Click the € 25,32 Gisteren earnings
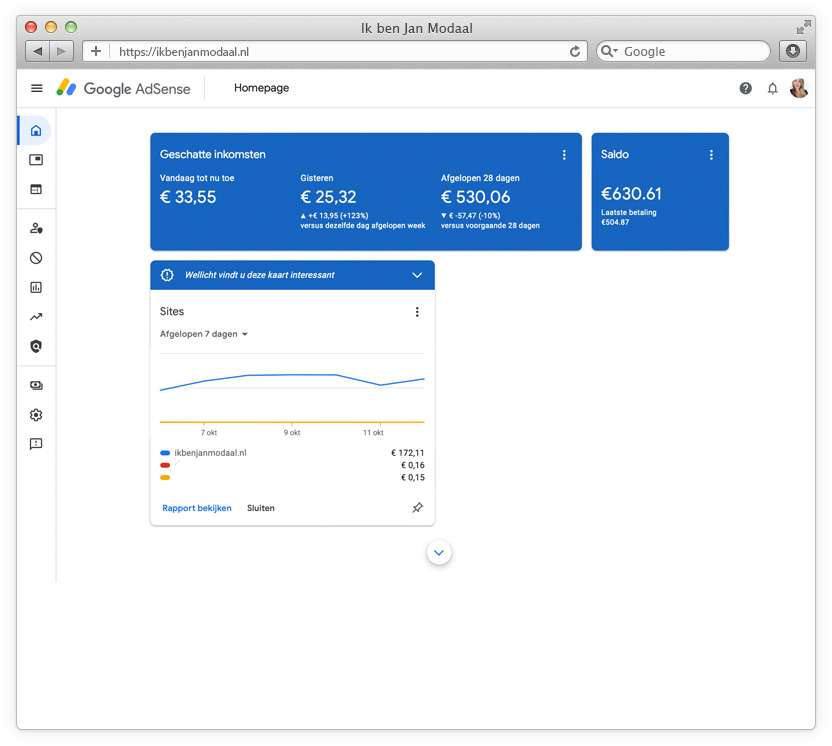 pyautogui.click(x=328, y=197)
